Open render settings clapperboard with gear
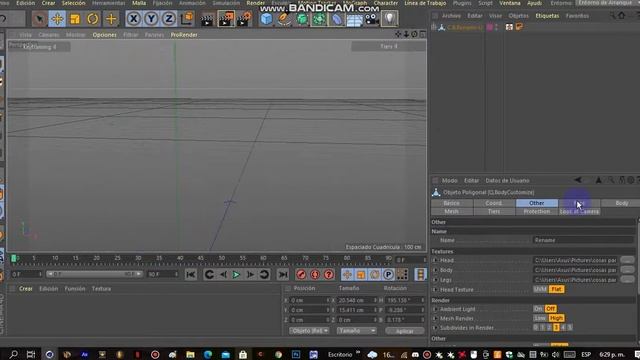 coord(244,19)
